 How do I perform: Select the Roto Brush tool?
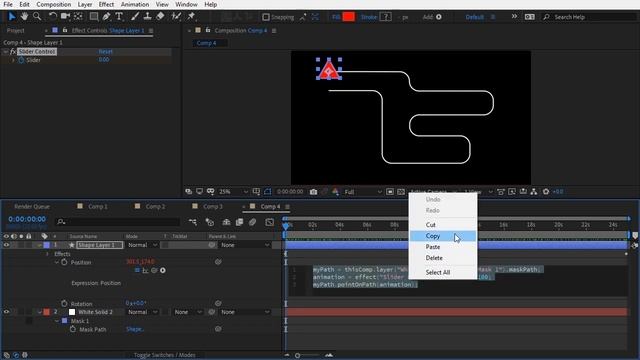pyautogui.click(x=176, y=16)
